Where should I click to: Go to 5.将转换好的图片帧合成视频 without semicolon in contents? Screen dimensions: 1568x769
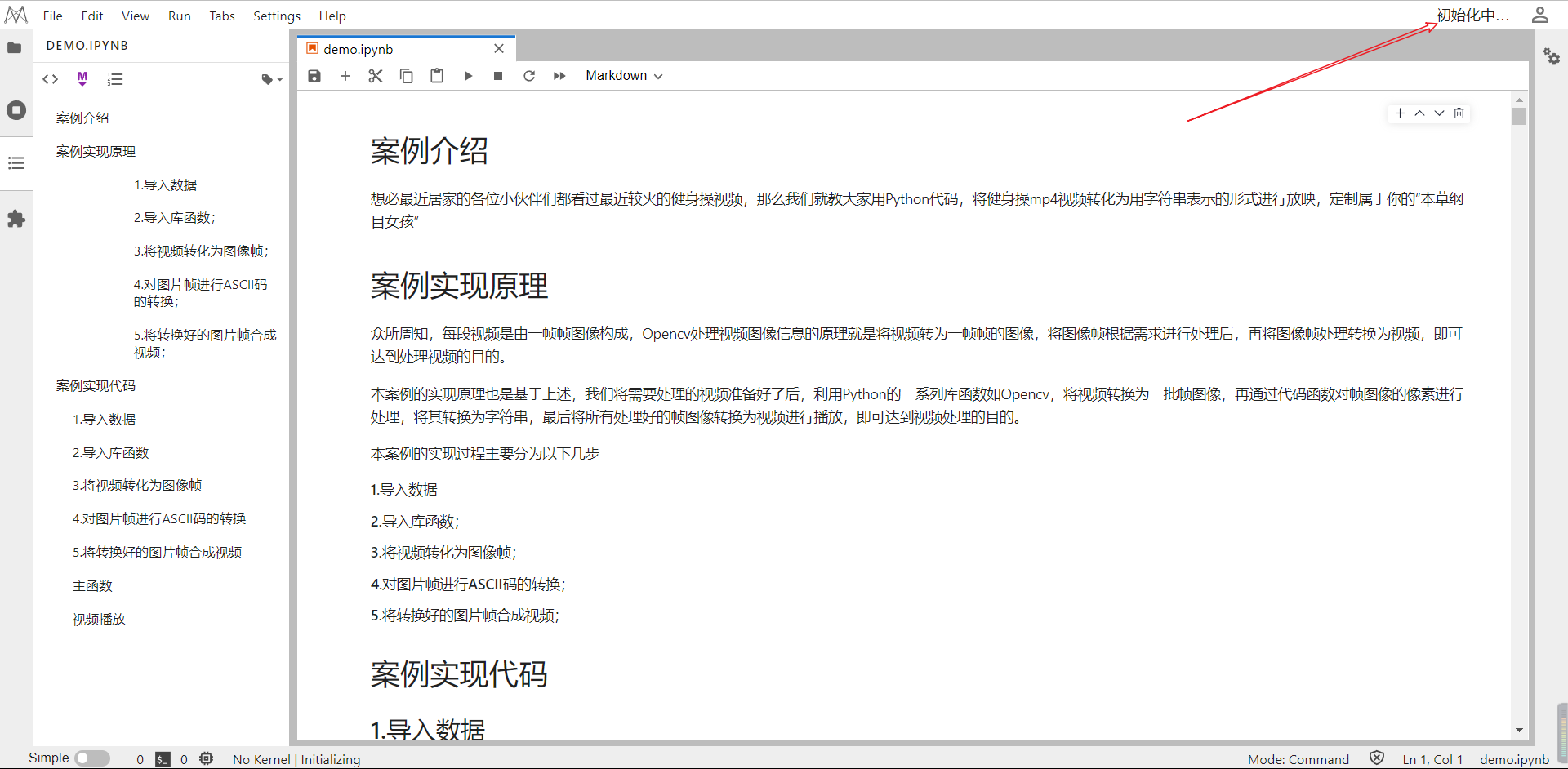[x=157, y=552]
